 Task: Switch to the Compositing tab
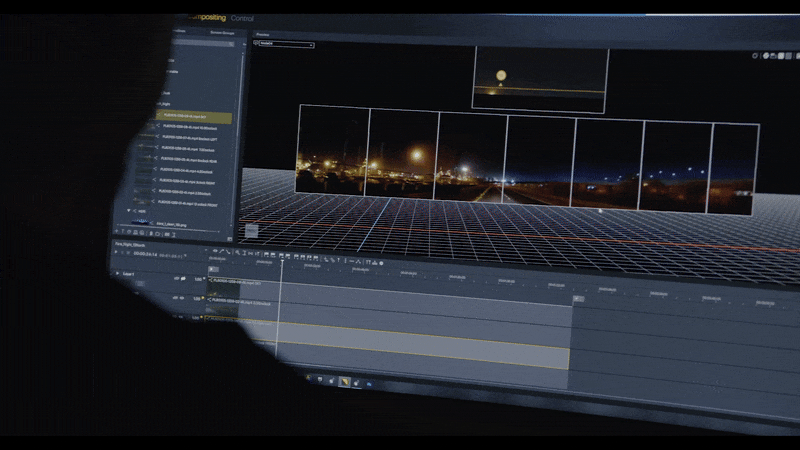tap(208, 17)
